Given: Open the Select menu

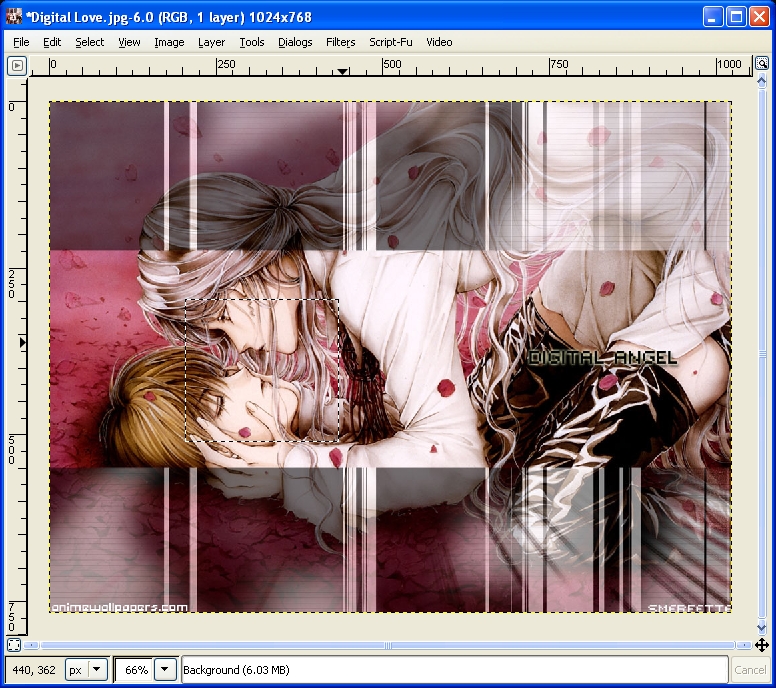Looking at the screenshot, I should click(x=90, y=42).
